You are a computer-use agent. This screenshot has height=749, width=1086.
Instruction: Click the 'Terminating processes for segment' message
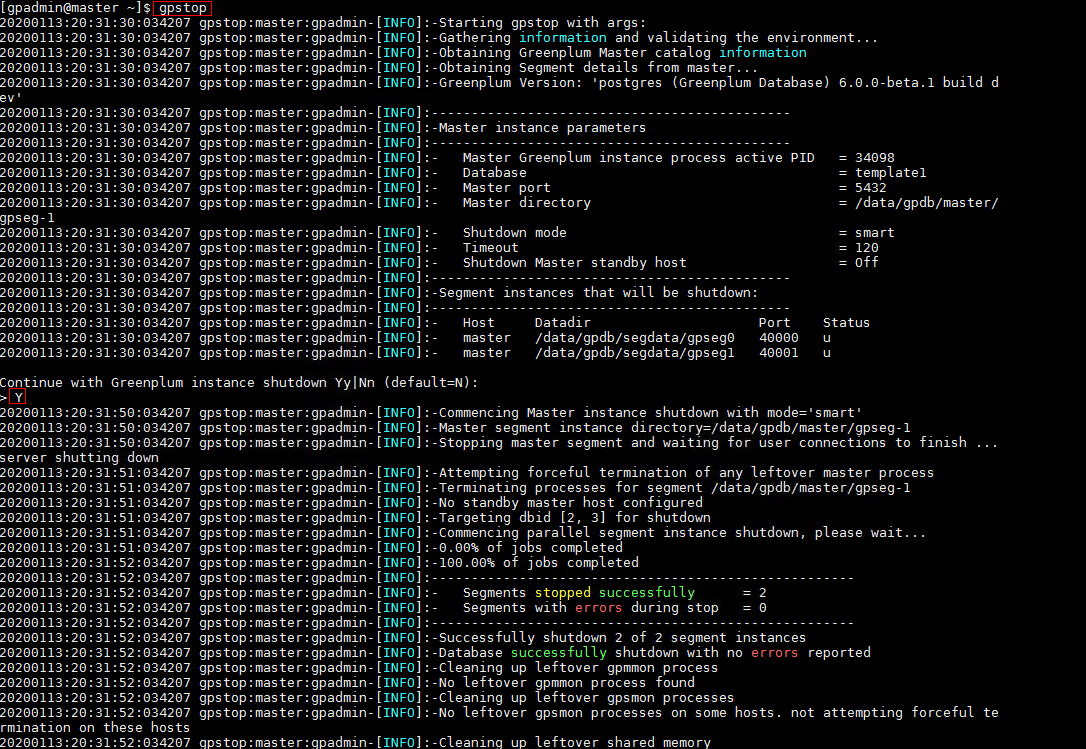675,488
